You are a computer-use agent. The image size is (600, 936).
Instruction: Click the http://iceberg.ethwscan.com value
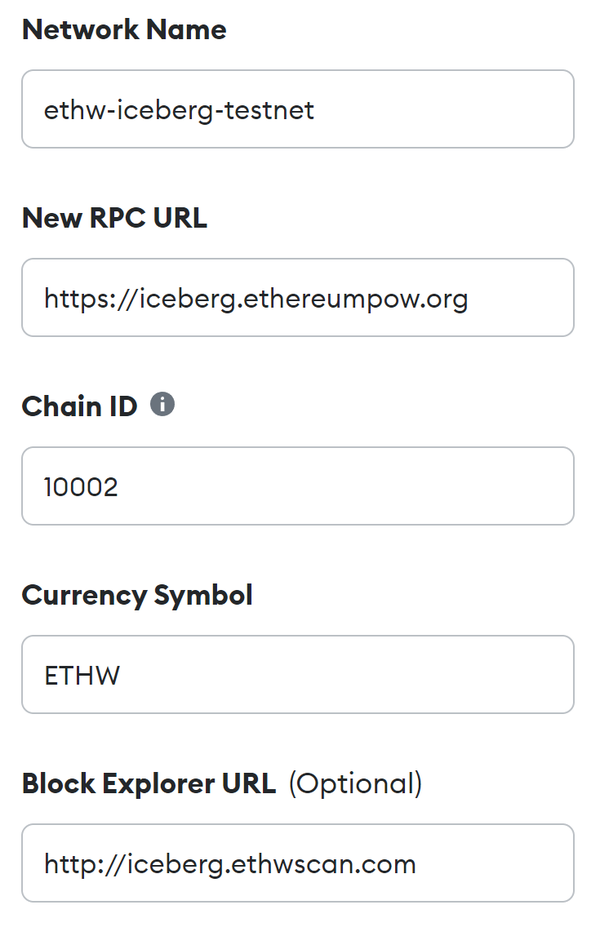(x=230, y=864)
